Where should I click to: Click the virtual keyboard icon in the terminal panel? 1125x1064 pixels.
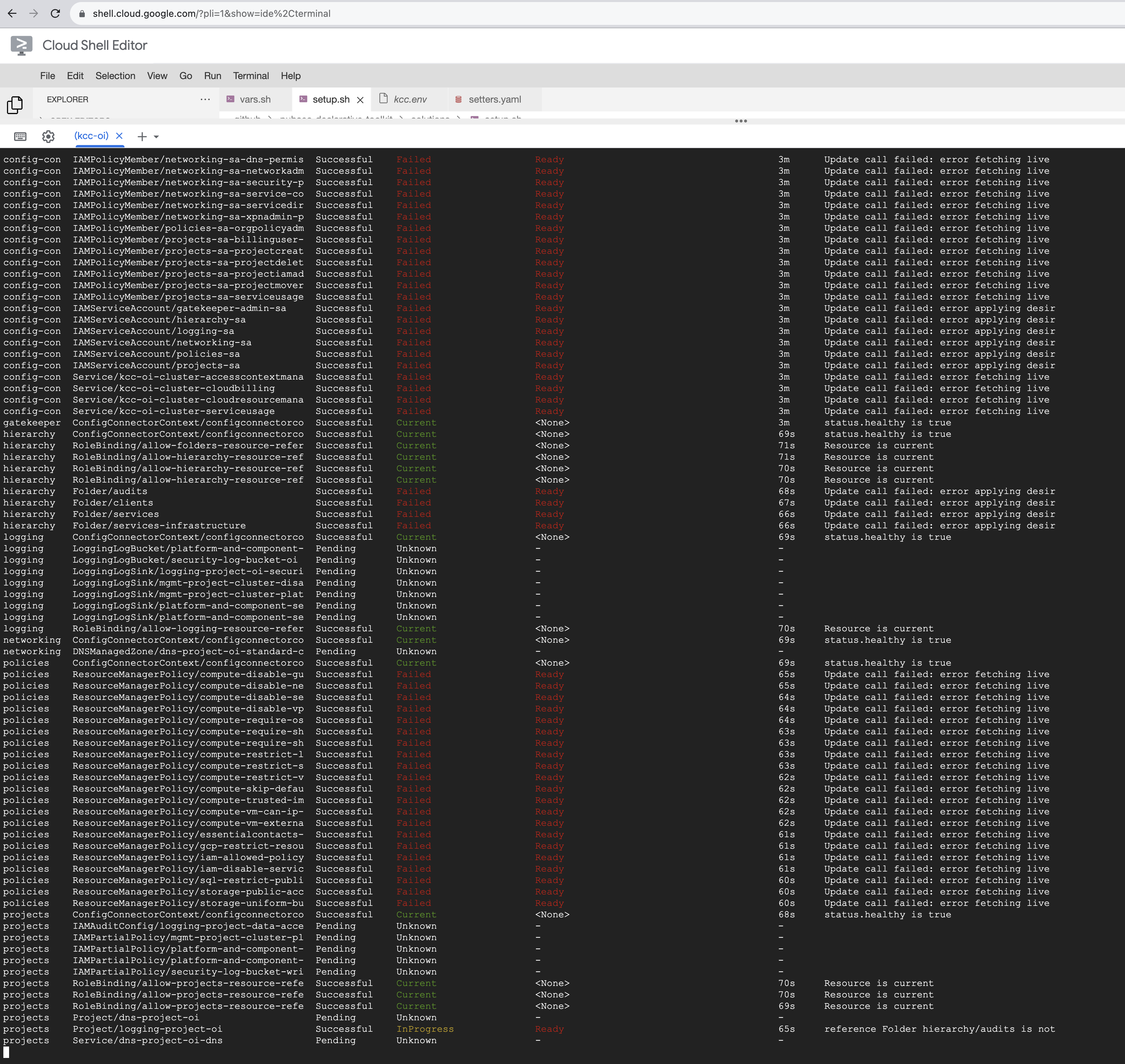[x=20, y=136]
